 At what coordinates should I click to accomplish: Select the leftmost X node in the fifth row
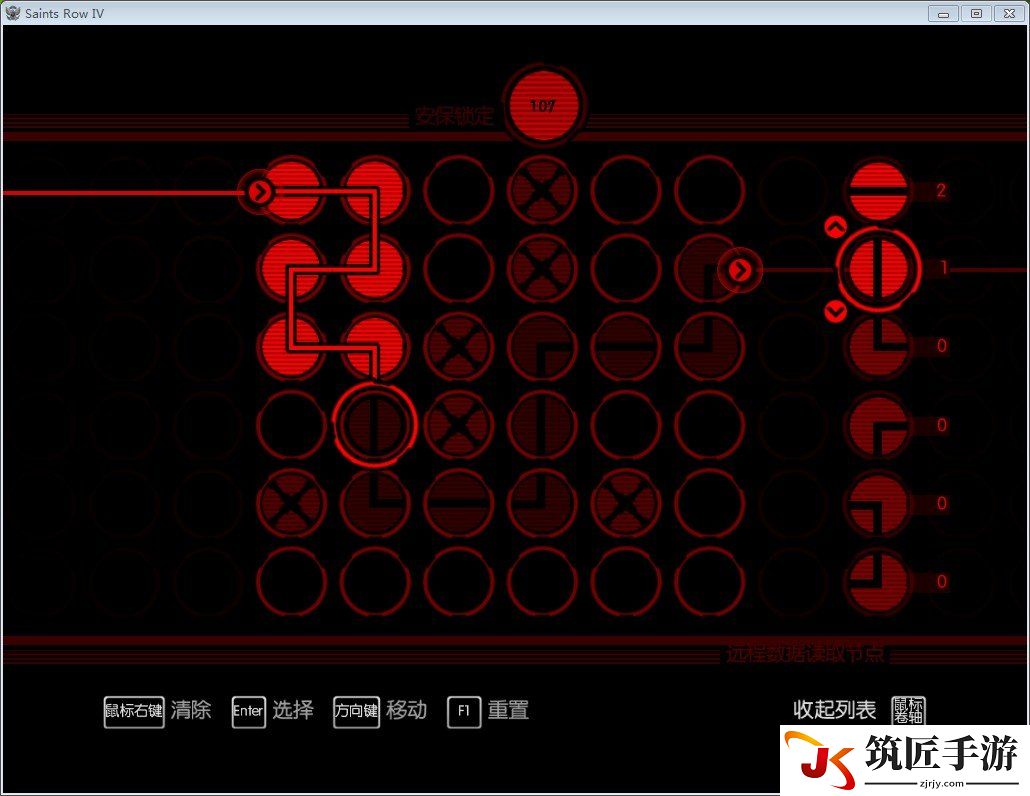(291, 504)
